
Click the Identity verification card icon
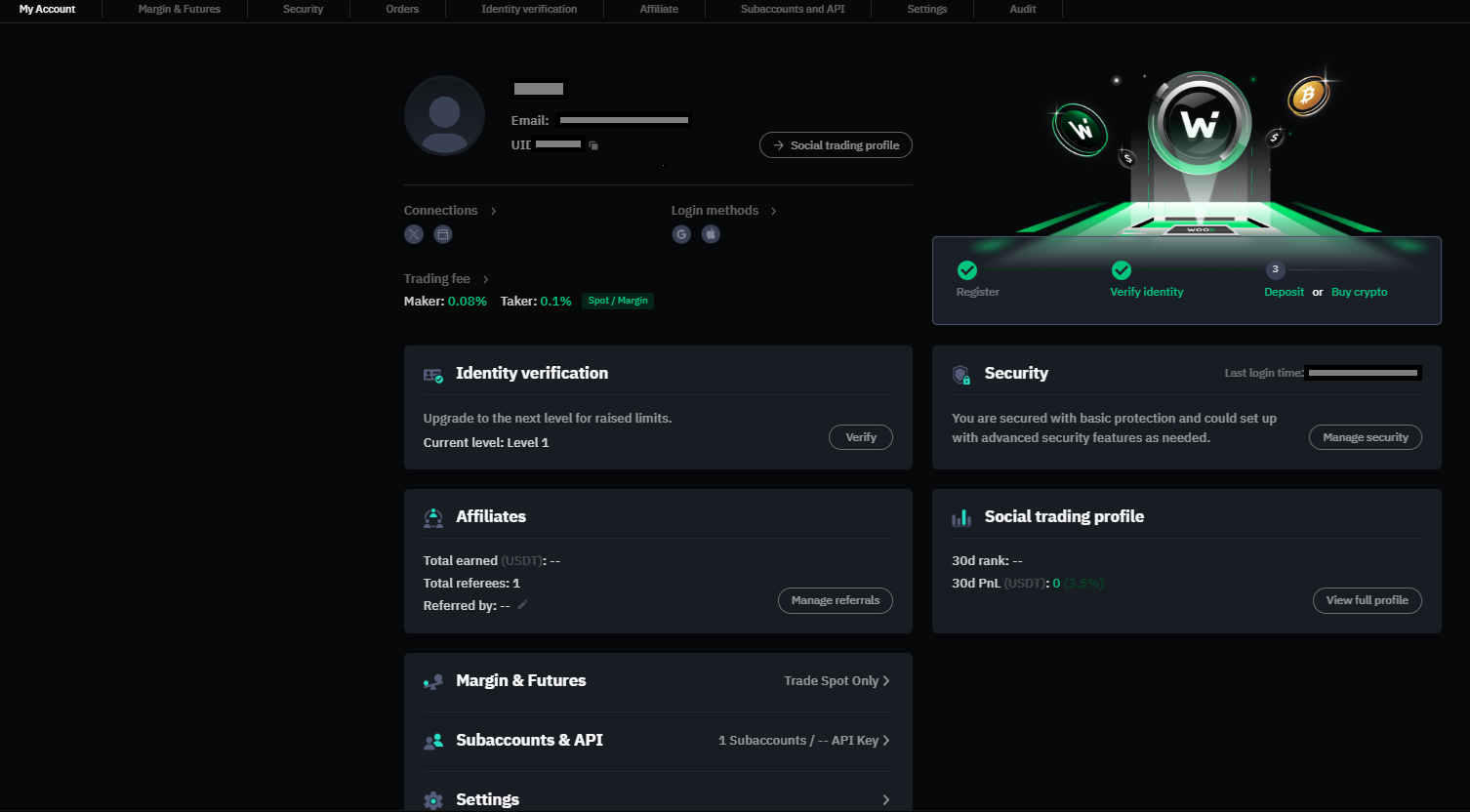tap(433, 374)
